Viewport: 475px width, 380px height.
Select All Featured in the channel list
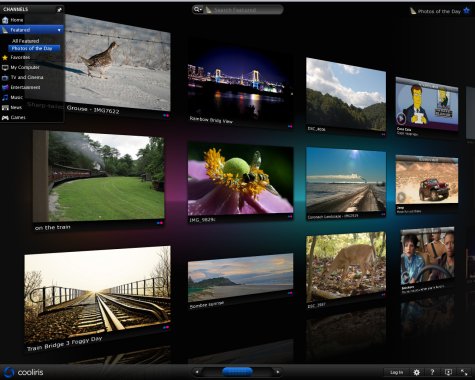(26, 41)
